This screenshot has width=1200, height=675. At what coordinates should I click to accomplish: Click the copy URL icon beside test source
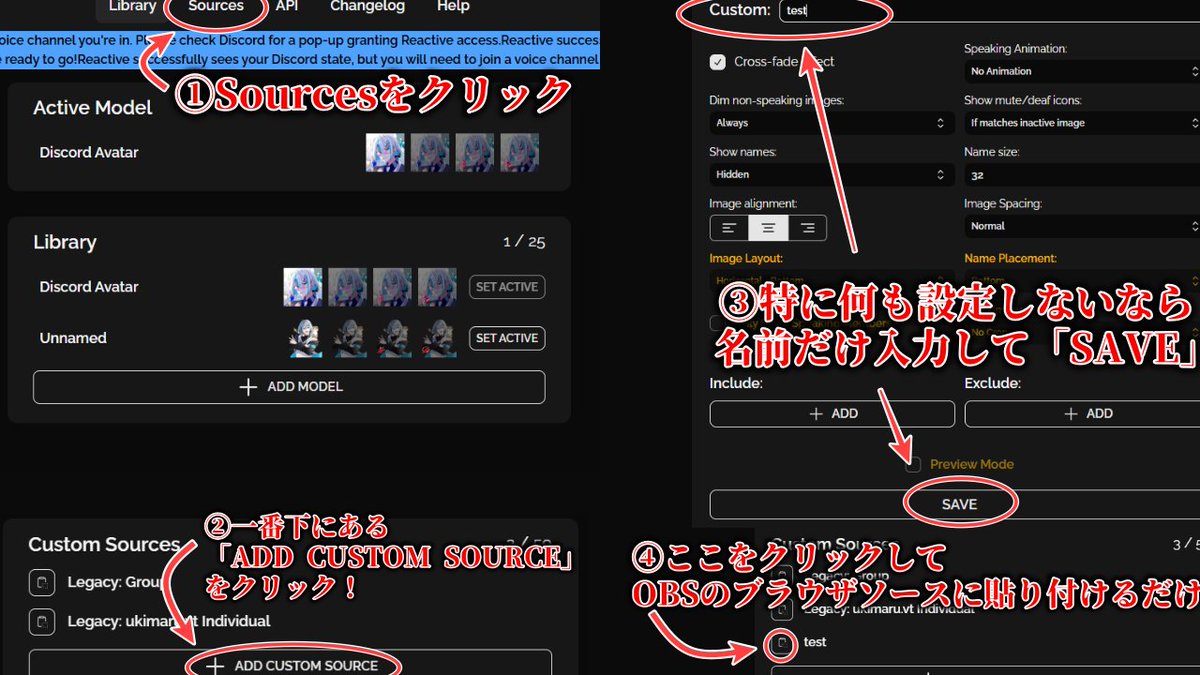(x=782, y=642)
